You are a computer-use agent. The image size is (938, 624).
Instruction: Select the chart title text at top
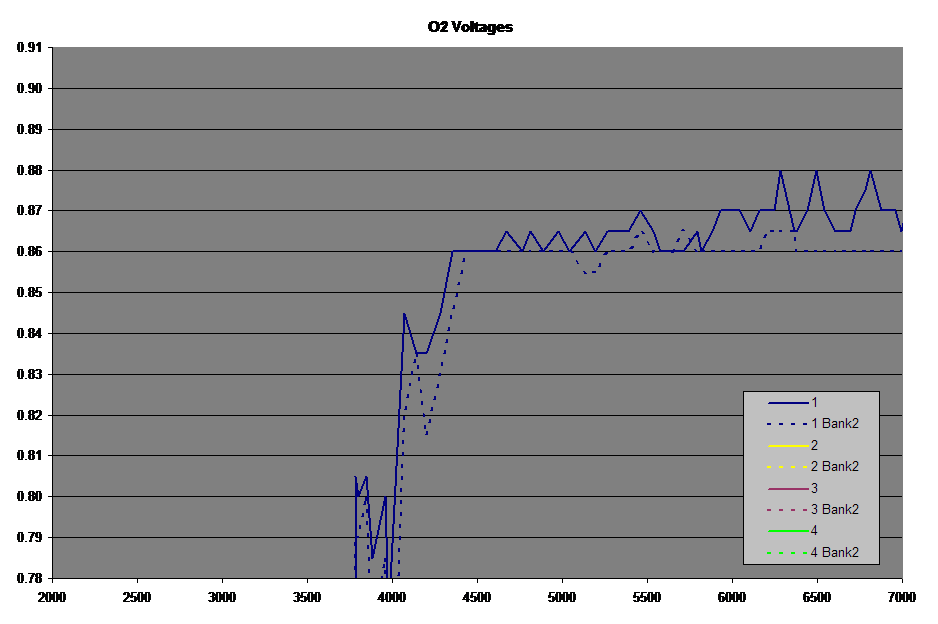click(469, 27)
